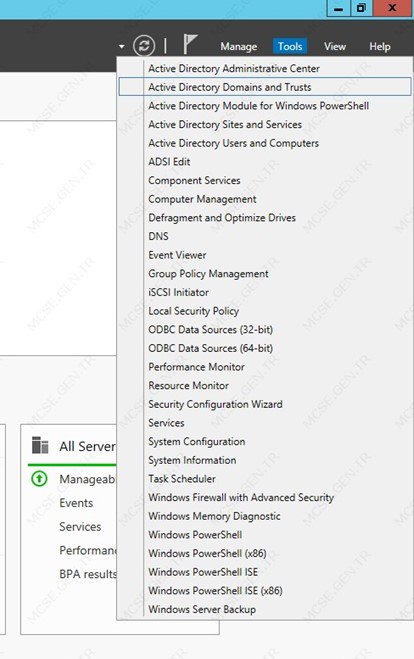This screenshot has height=659, width=414.
Task: Click BPA results link
Action: coord(87,574)
